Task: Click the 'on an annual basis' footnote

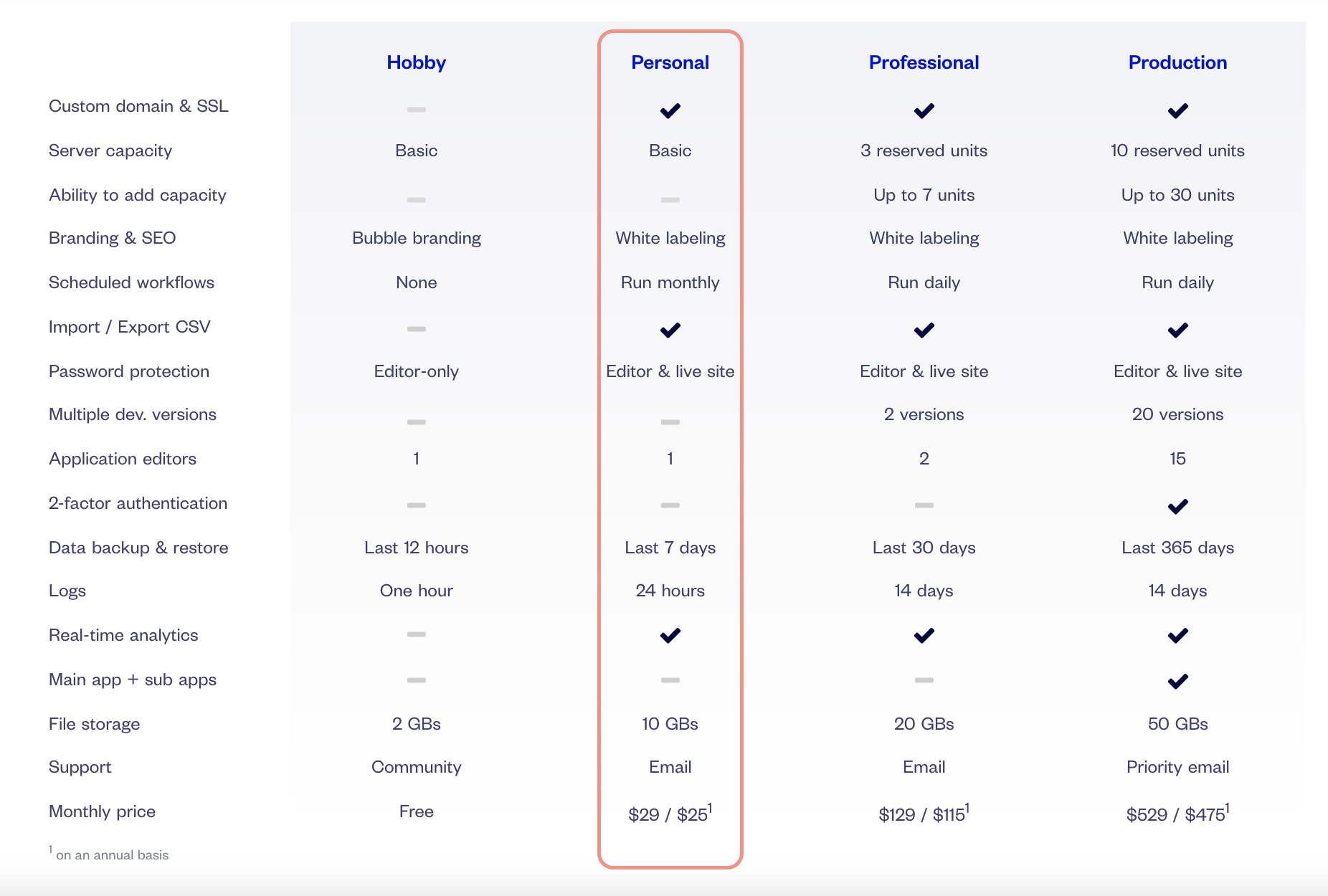Action: 112,854
